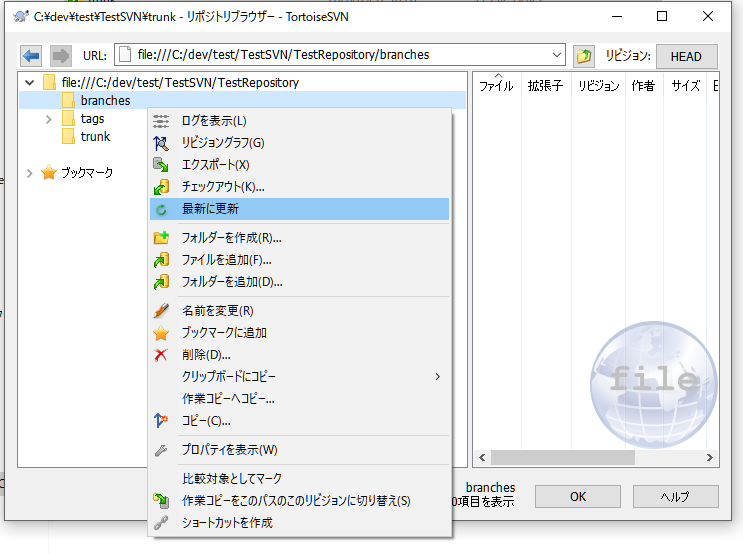Click the pencil icon for 名前を変更
Screen dimensions: 743x554
coord(161,310)
